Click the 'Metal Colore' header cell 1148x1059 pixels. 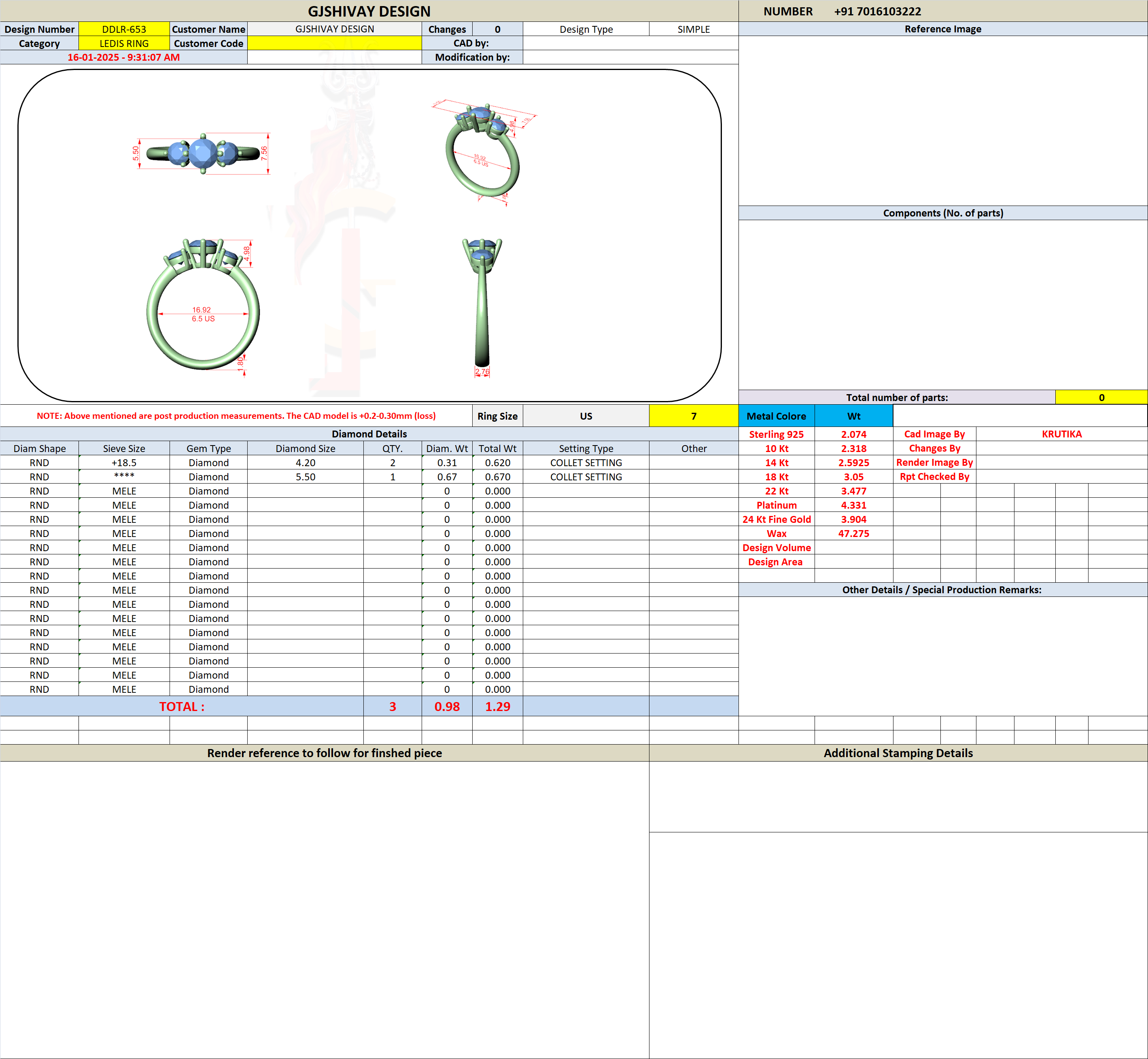coord(777,416)
